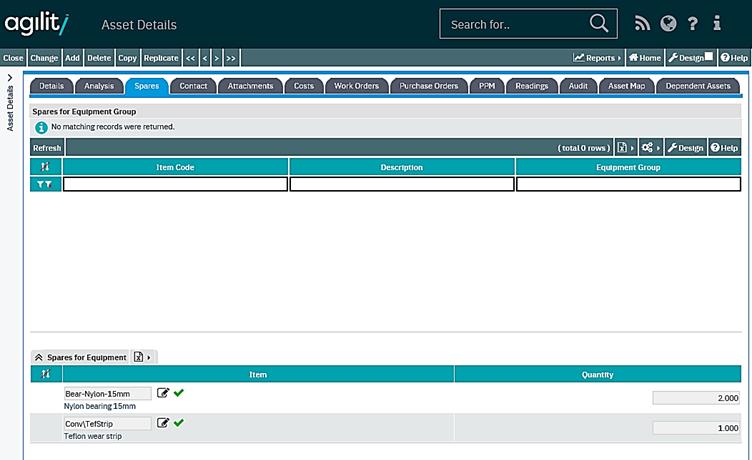
Task: Expand the grid settings gears dropdown
Action: (x=651, y=148)
